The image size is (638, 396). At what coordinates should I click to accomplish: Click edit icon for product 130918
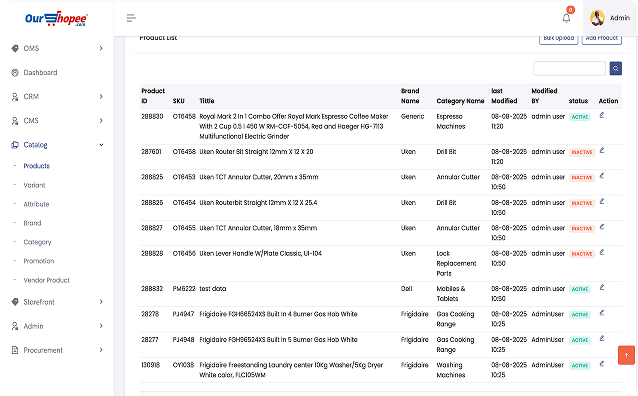tap(602, 364)
